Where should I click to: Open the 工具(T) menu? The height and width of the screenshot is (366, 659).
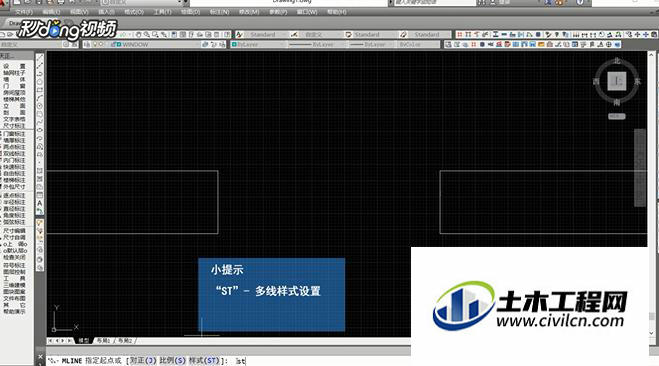[x=162, y=12]
